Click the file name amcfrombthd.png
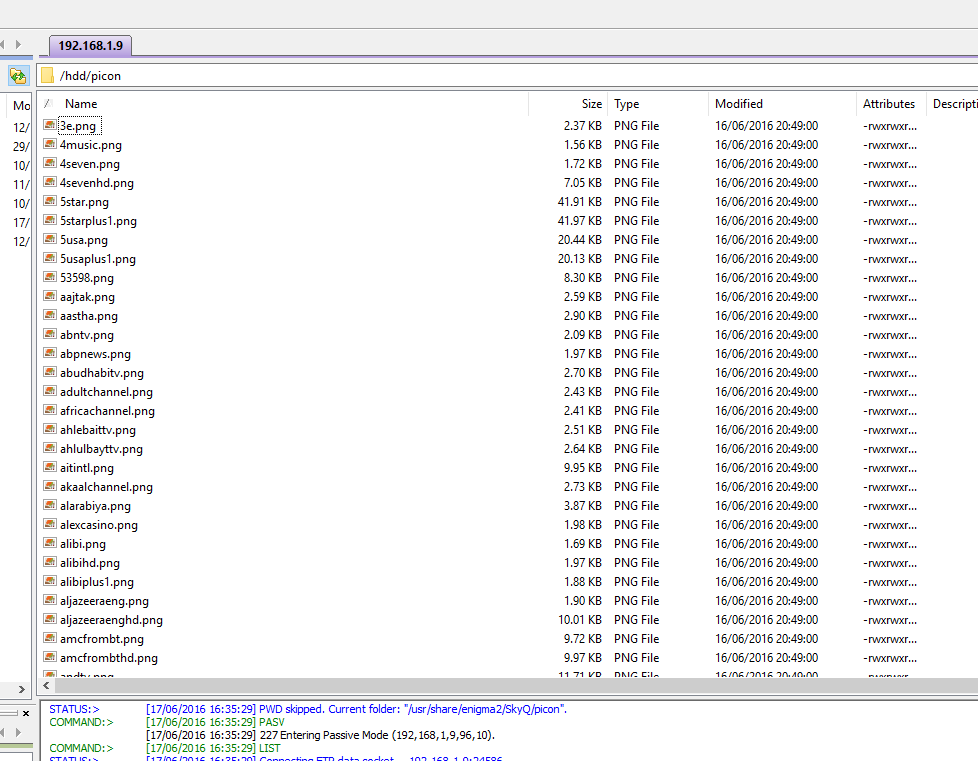Viewport: 978px width, 761px height. tap(109, 658)
